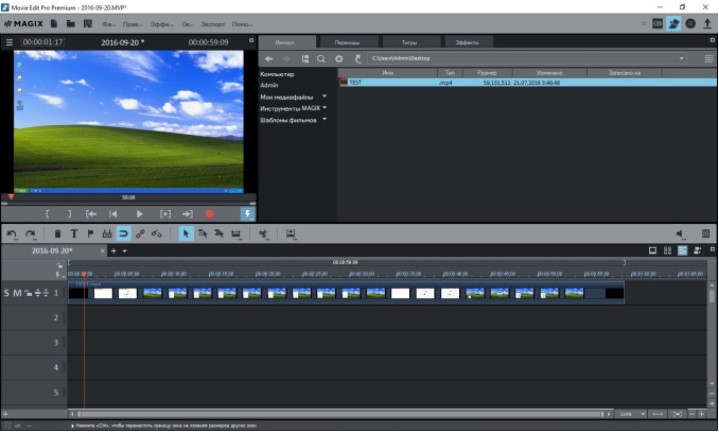This screenshot has height=432, width=719.
Task: Expand the Мои медиафайлы dropdown
Action: point(325,96)
